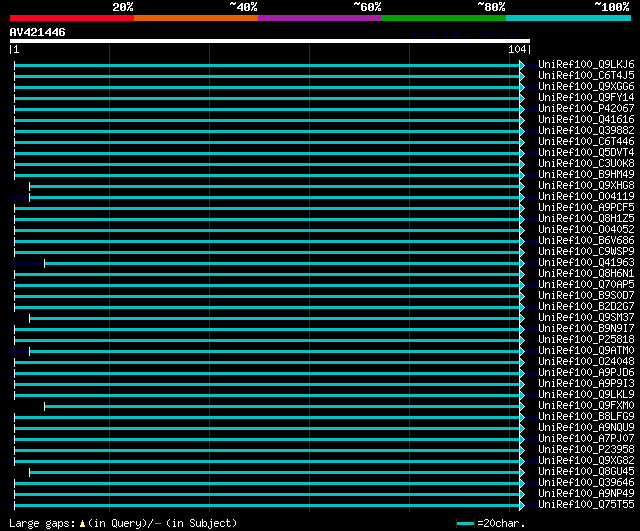Click the query end position label 104
The width and height of the screenshot is (640, 531).
pos(517,49)
